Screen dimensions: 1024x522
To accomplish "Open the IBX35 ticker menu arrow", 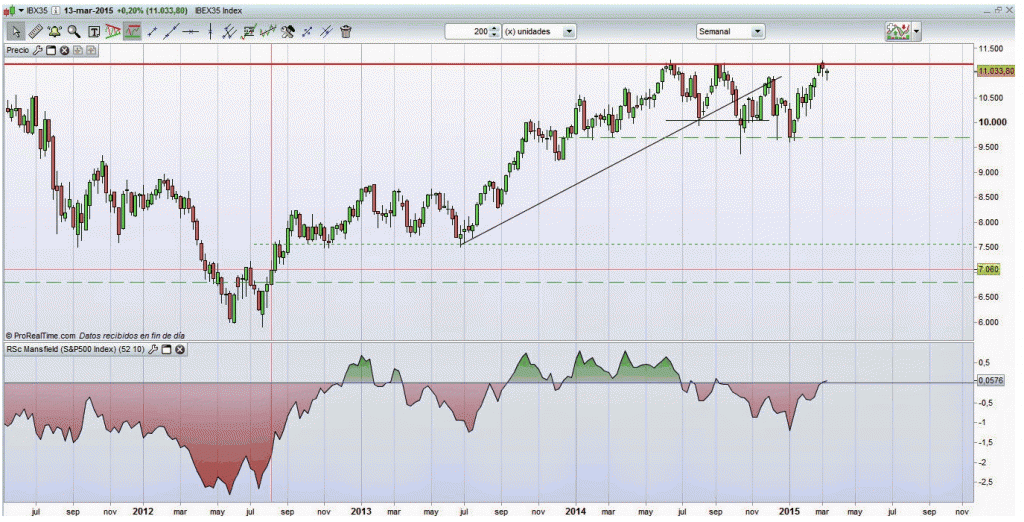I will [22, 10].
